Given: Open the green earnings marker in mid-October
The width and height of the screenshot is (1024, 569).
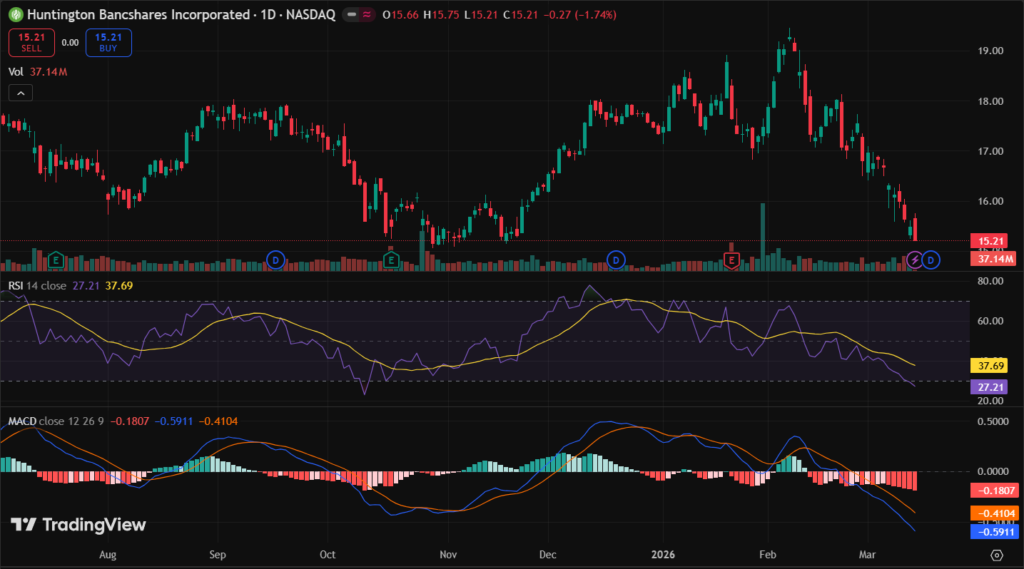Looking at the screenshot, I should (391, 260).
